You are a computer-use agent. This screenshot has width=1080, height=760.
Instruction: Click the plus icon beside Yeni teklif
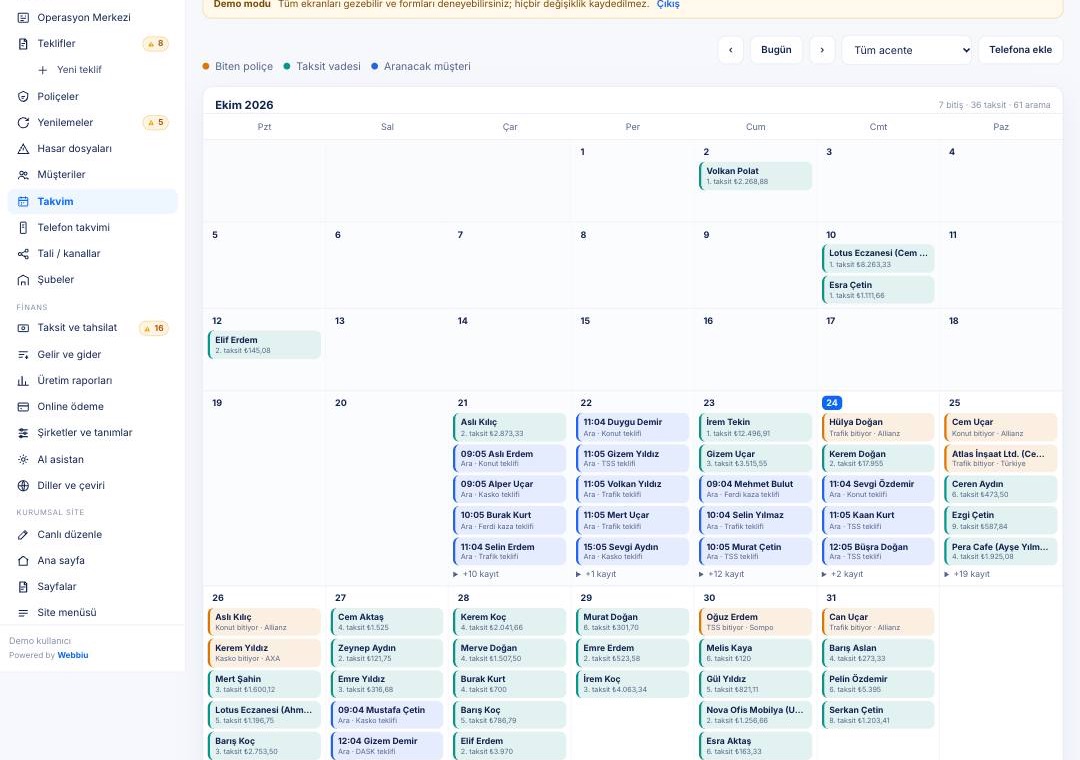coord(43,70)
